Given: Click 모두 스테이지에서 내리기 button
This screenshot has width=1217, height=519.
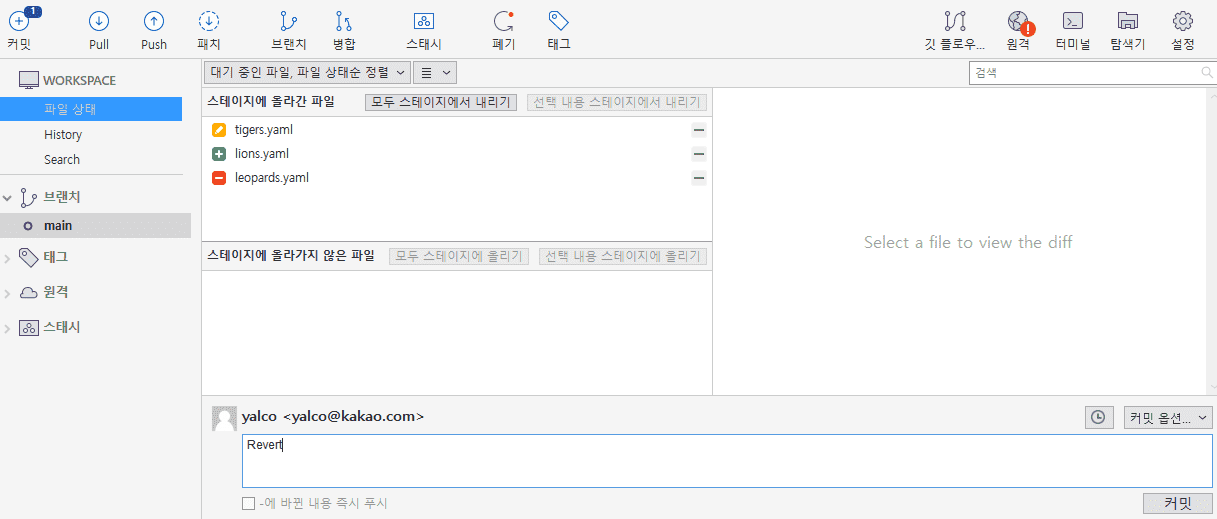Looking at the screenshot, I should 441,102.
